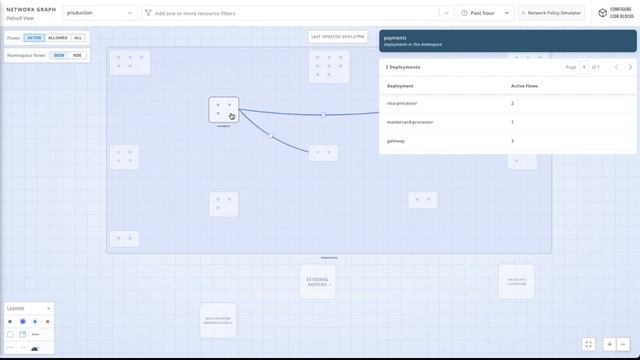
Task: Click the payments namespace node in graph
Action: click(224, 109)
